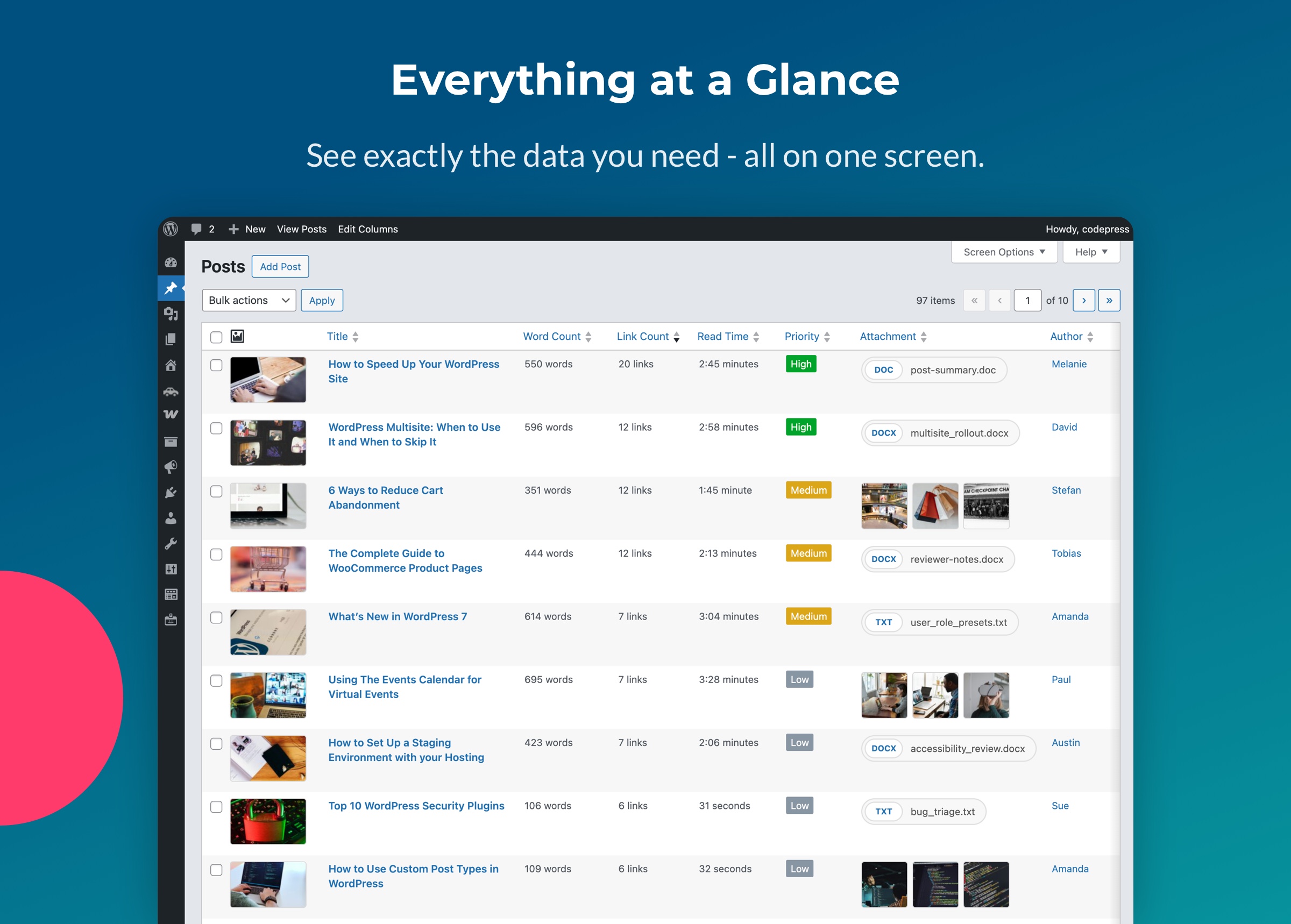Click View Posts in the admin bar
Viewport: 1291px width, 924px height.
coord(301,229)
